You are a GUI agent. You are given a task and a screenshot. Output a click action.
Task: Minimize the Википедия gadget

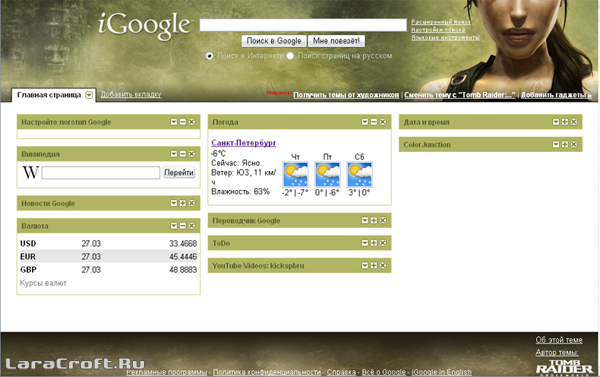[x=183, y=154]
